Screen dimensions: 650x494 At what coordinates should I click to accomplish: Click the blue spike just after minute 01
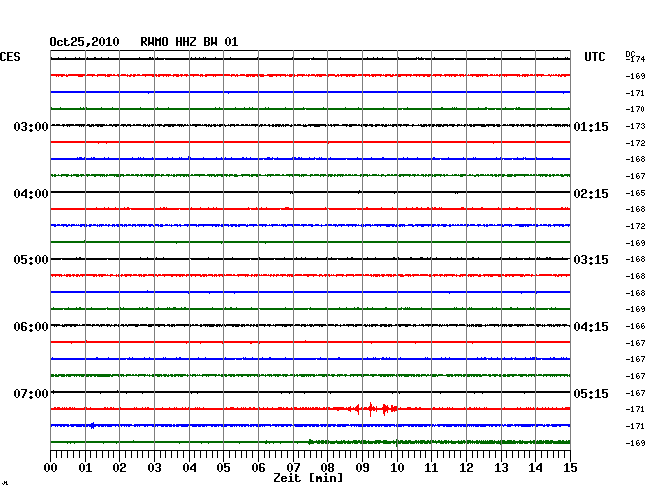92,425
